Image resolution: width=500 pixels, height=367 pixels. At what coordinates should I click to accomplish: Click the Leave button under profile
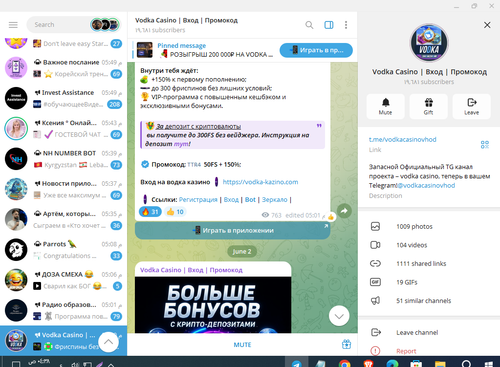(x=471, y=107)
